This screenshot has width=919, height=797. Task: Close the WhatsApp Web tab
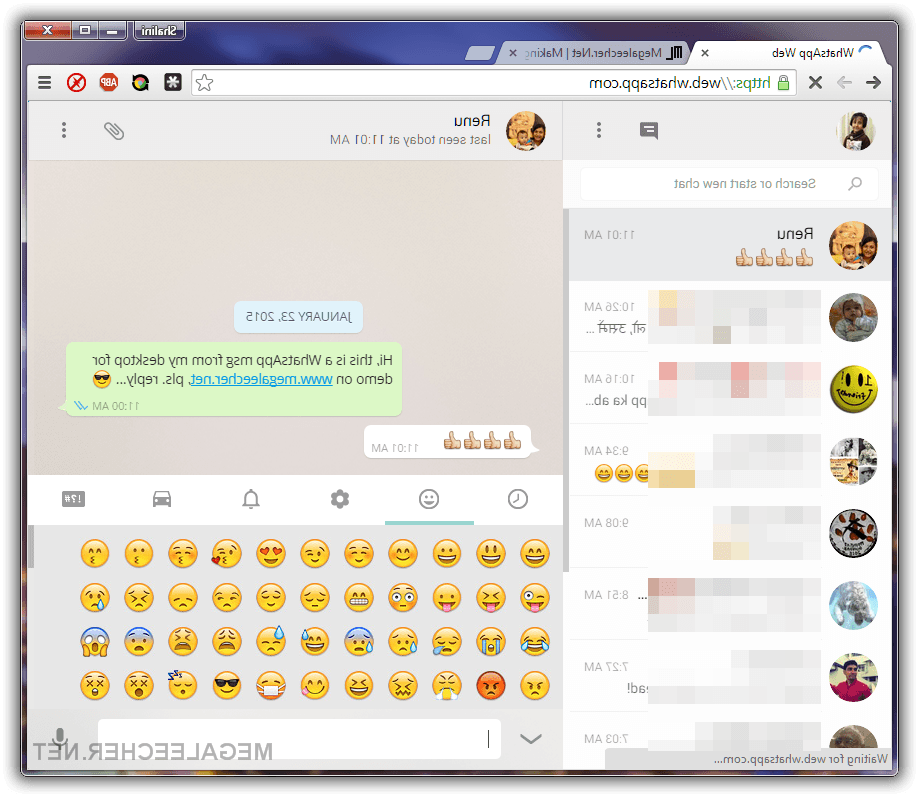(x=705, y=53)
